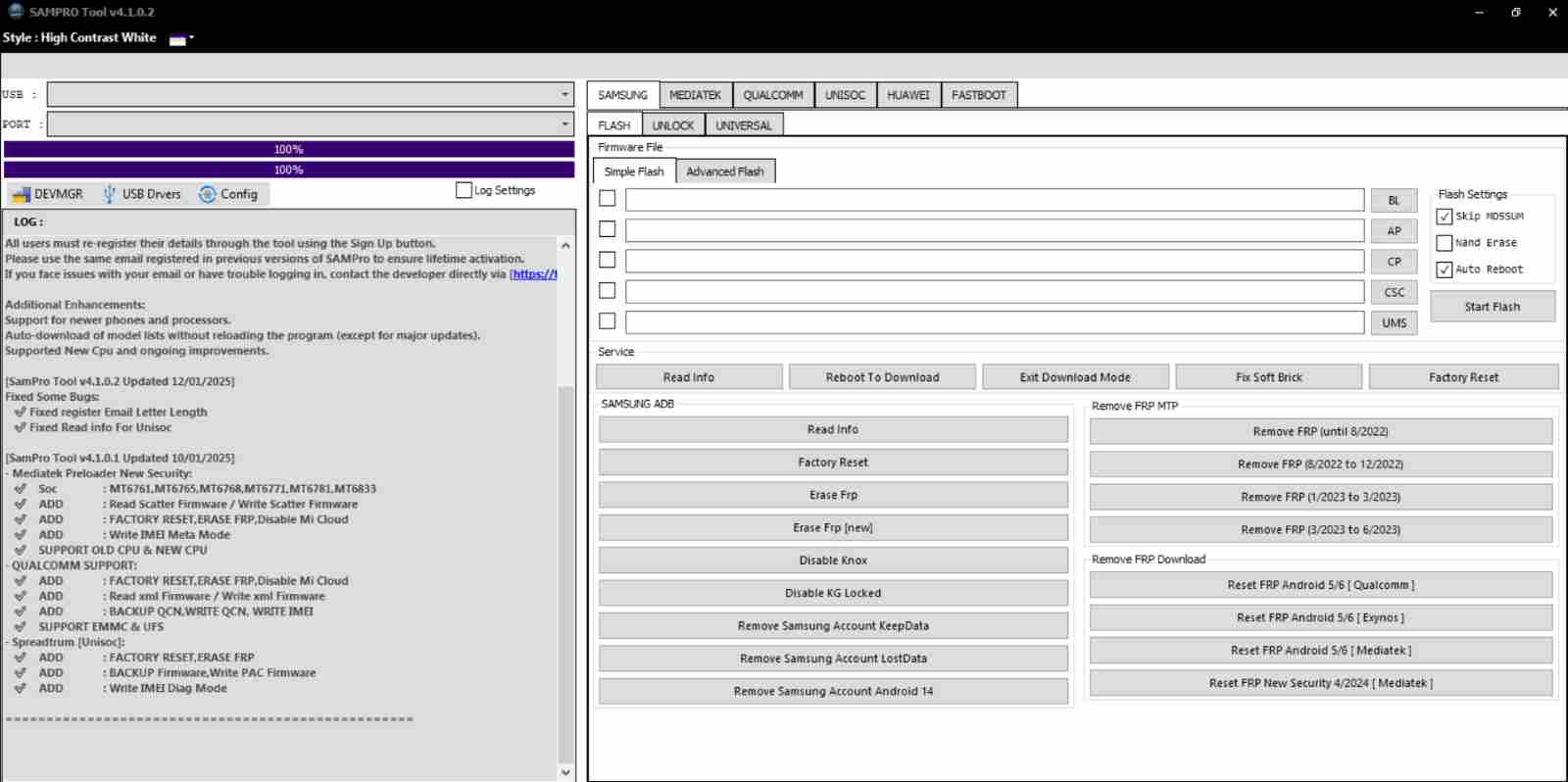1568x782 pixels.
Task: Click Service Read Info button
Action: tap(689, 377)
